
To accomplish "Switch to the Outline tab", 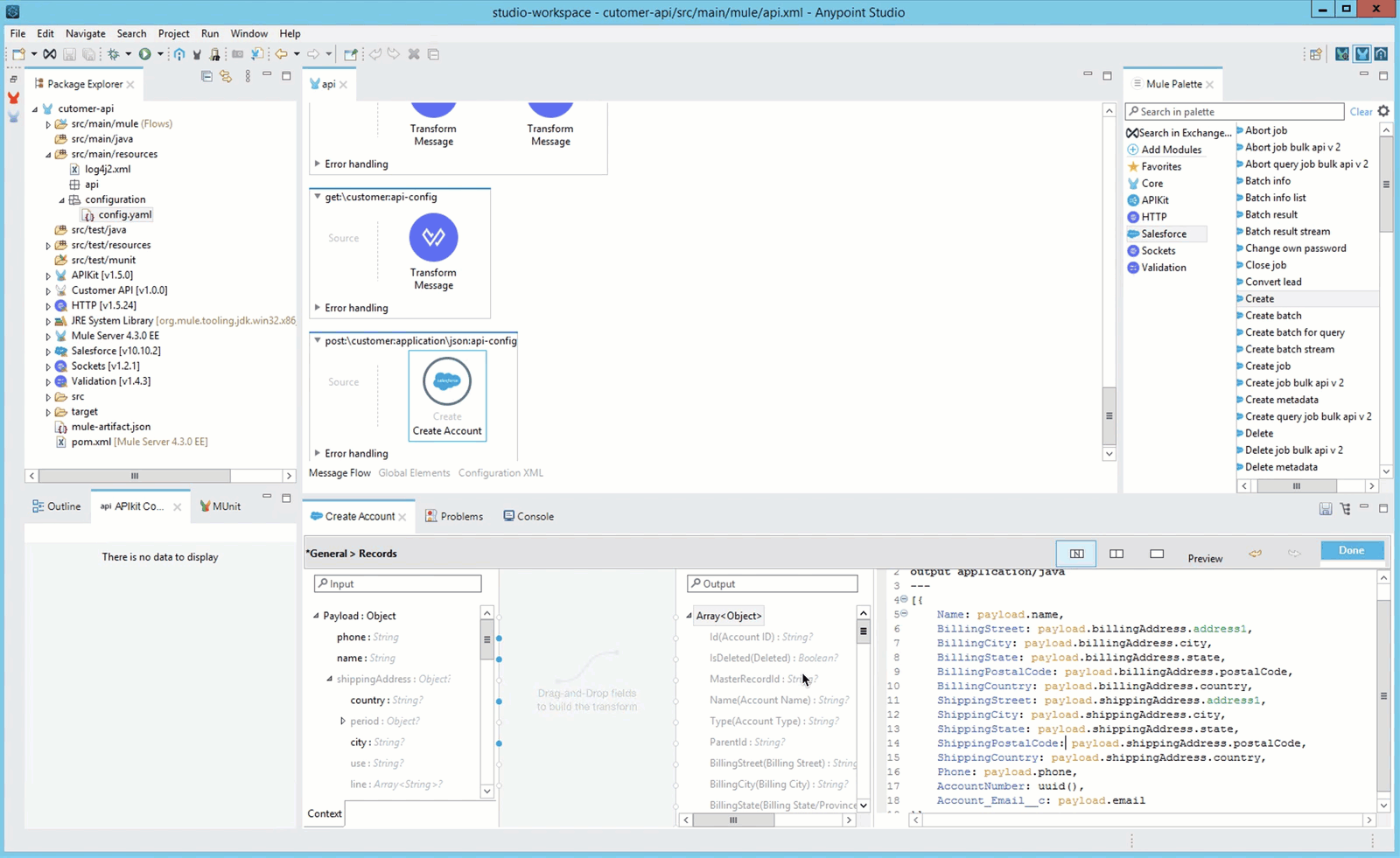I will [x=56, y=506].
